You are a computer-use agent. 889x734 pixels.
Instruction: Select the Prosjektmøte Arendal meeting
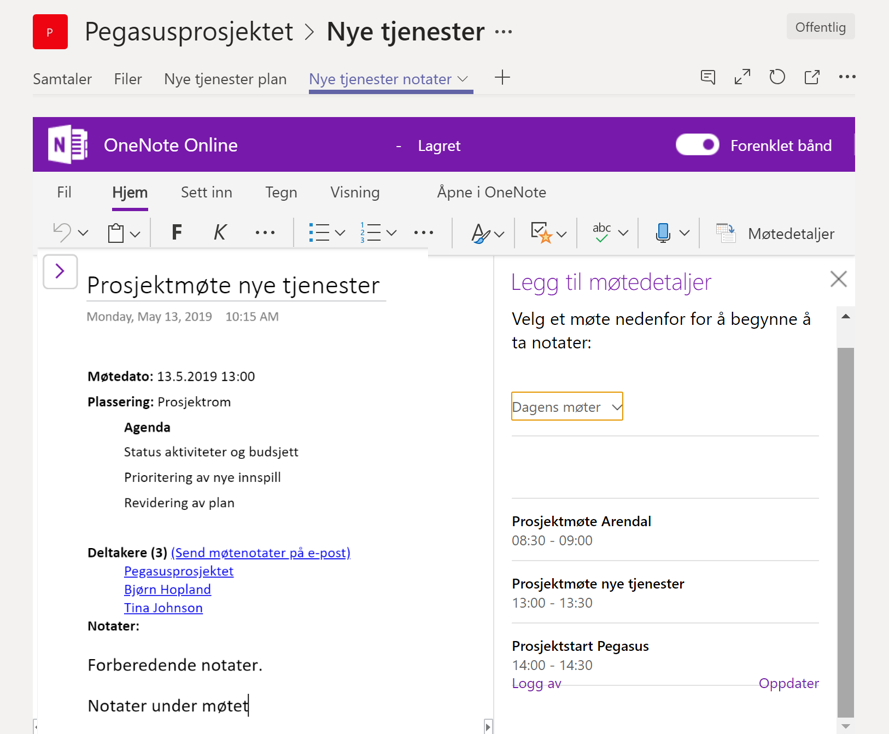pyautogui.click(x=665, y=530)
